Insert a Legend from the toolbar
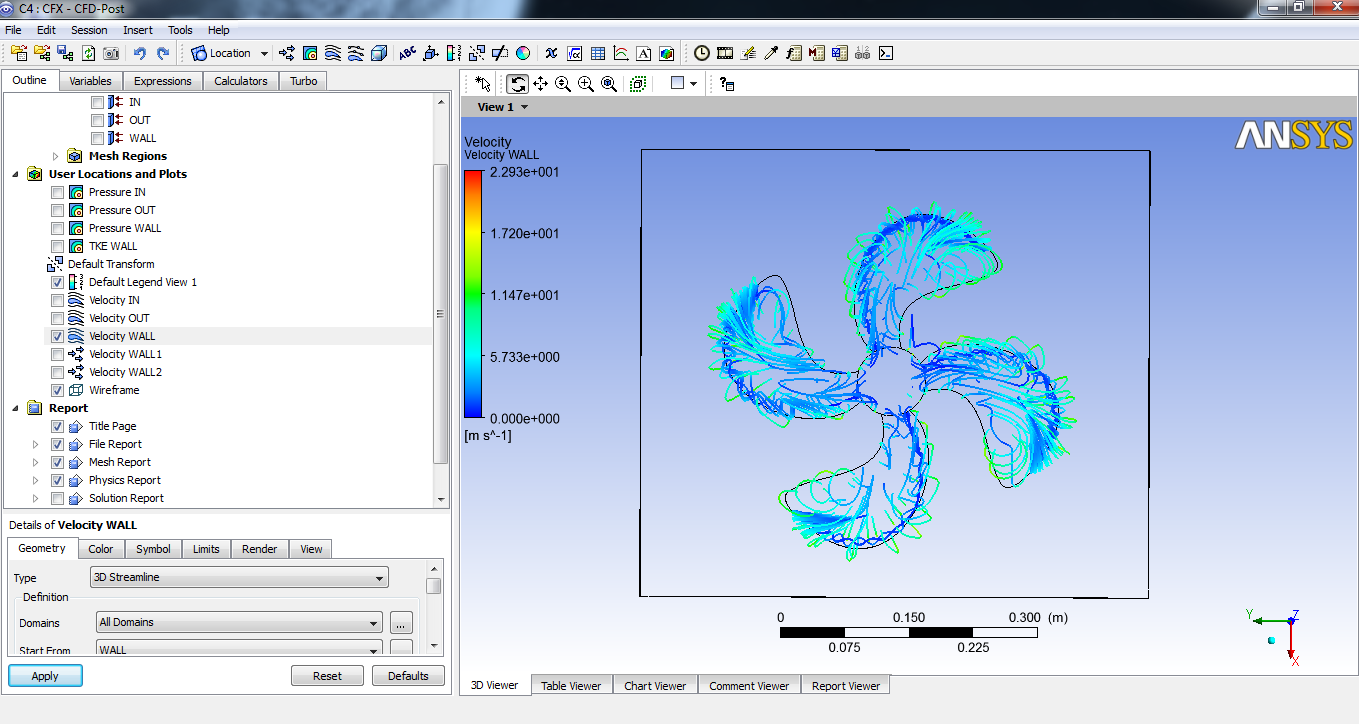Screen dimensions: 1359x724 (x=454, y=53)
